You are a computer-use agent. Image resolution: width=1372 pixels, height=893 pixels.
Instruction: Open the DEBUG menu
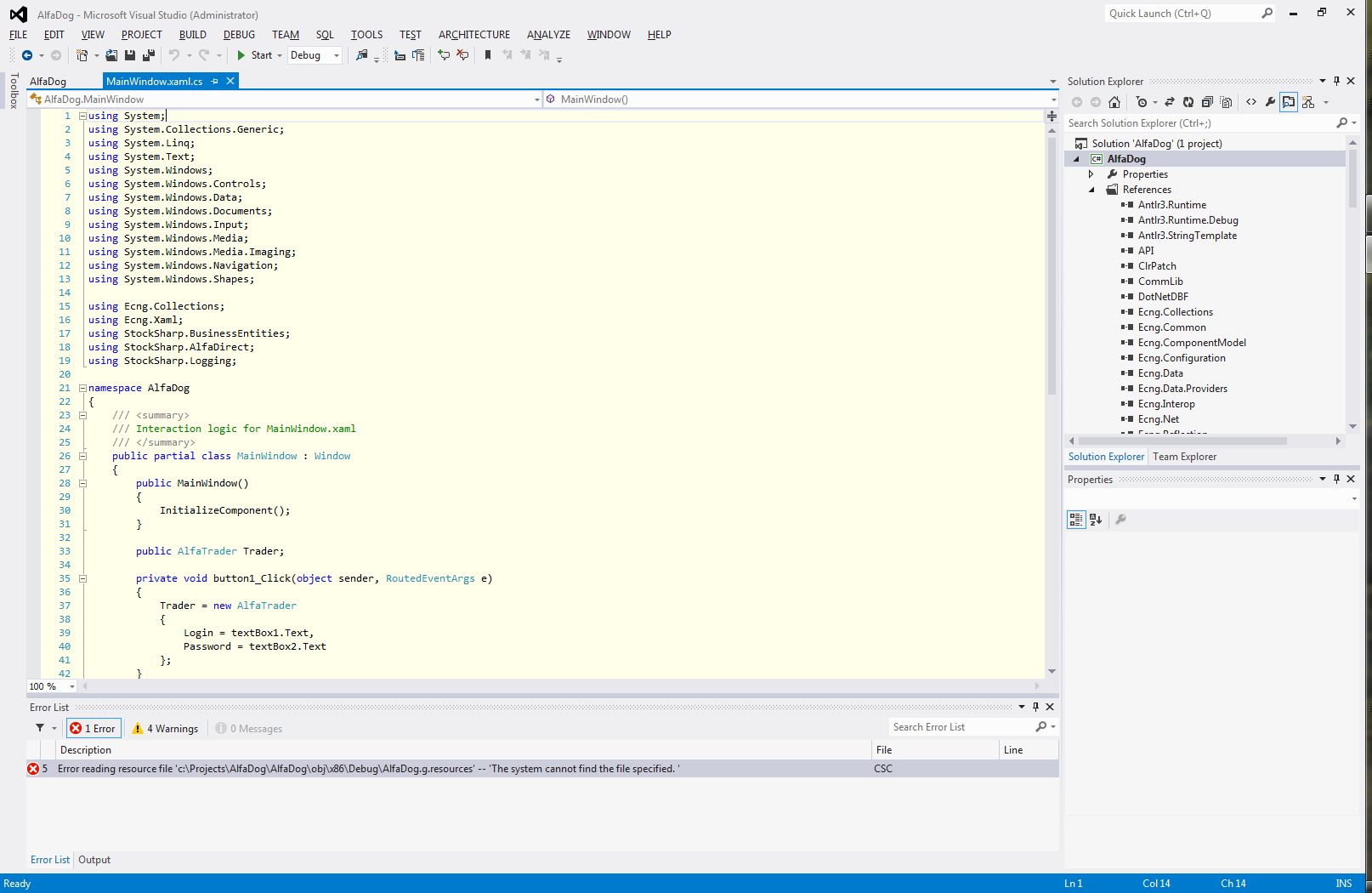pyautogui.click(x=239, y=35)
